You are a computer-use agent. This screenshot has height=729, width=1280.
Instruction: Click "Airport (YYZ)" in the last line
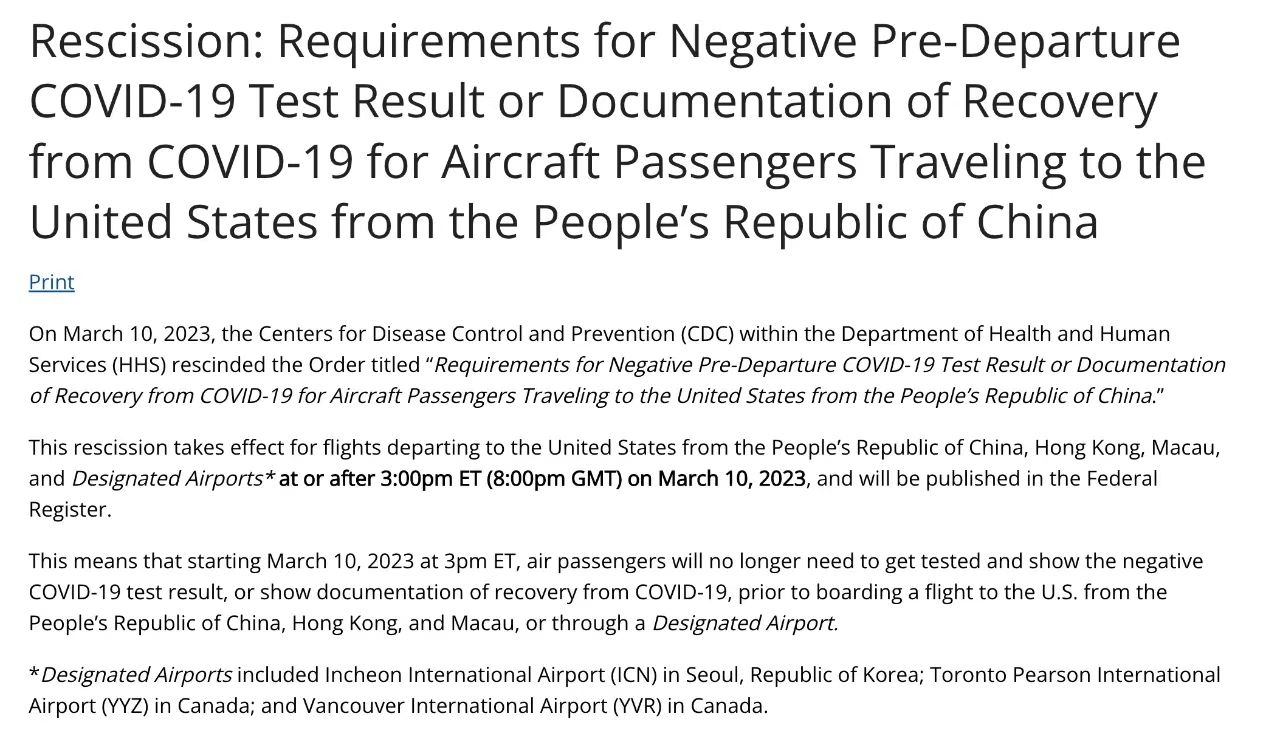pos(90,706)
